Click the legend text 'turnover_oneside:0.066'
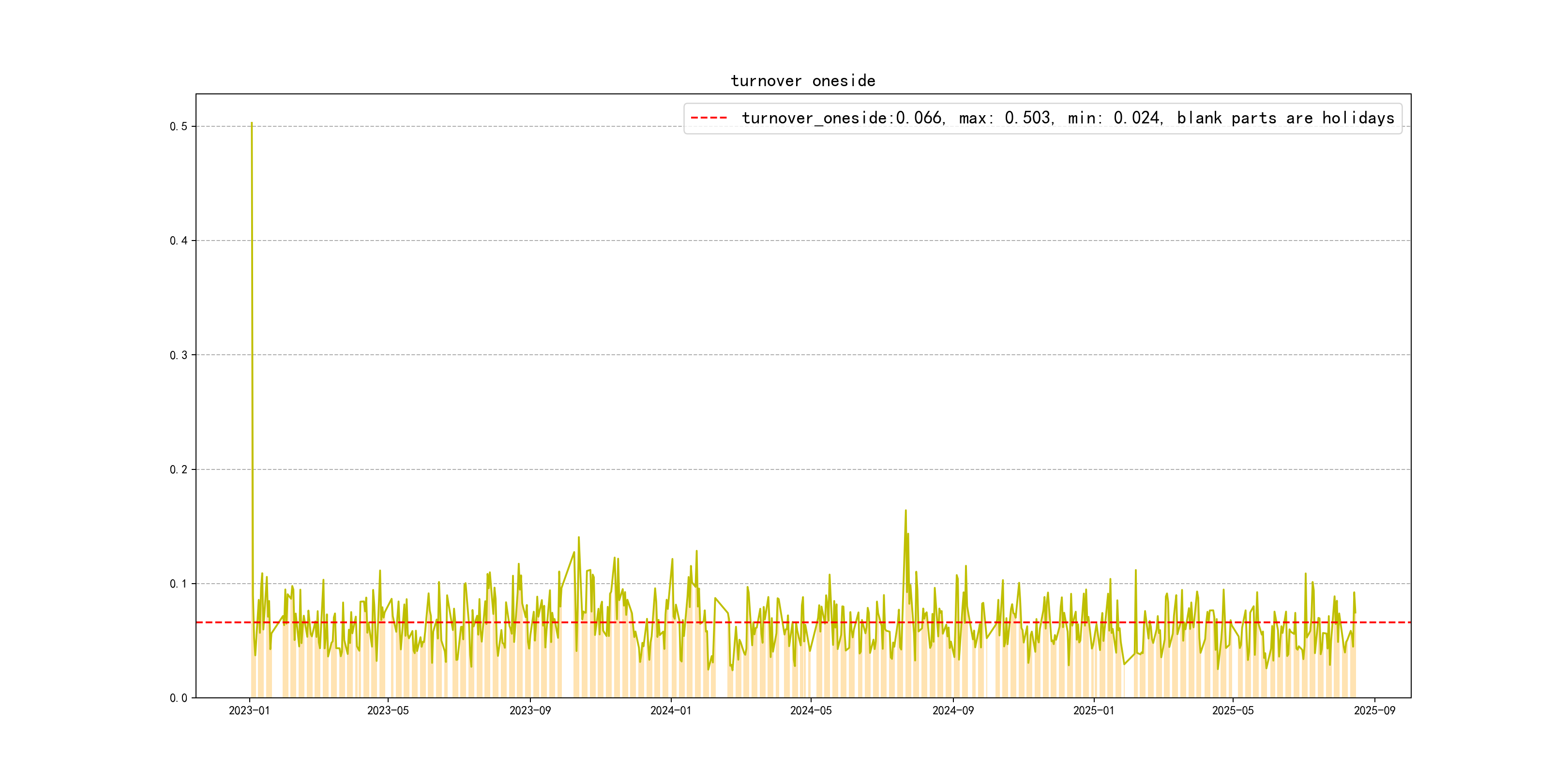The height and width of the screenshot is (784, 1568). [x=842, y=118]
